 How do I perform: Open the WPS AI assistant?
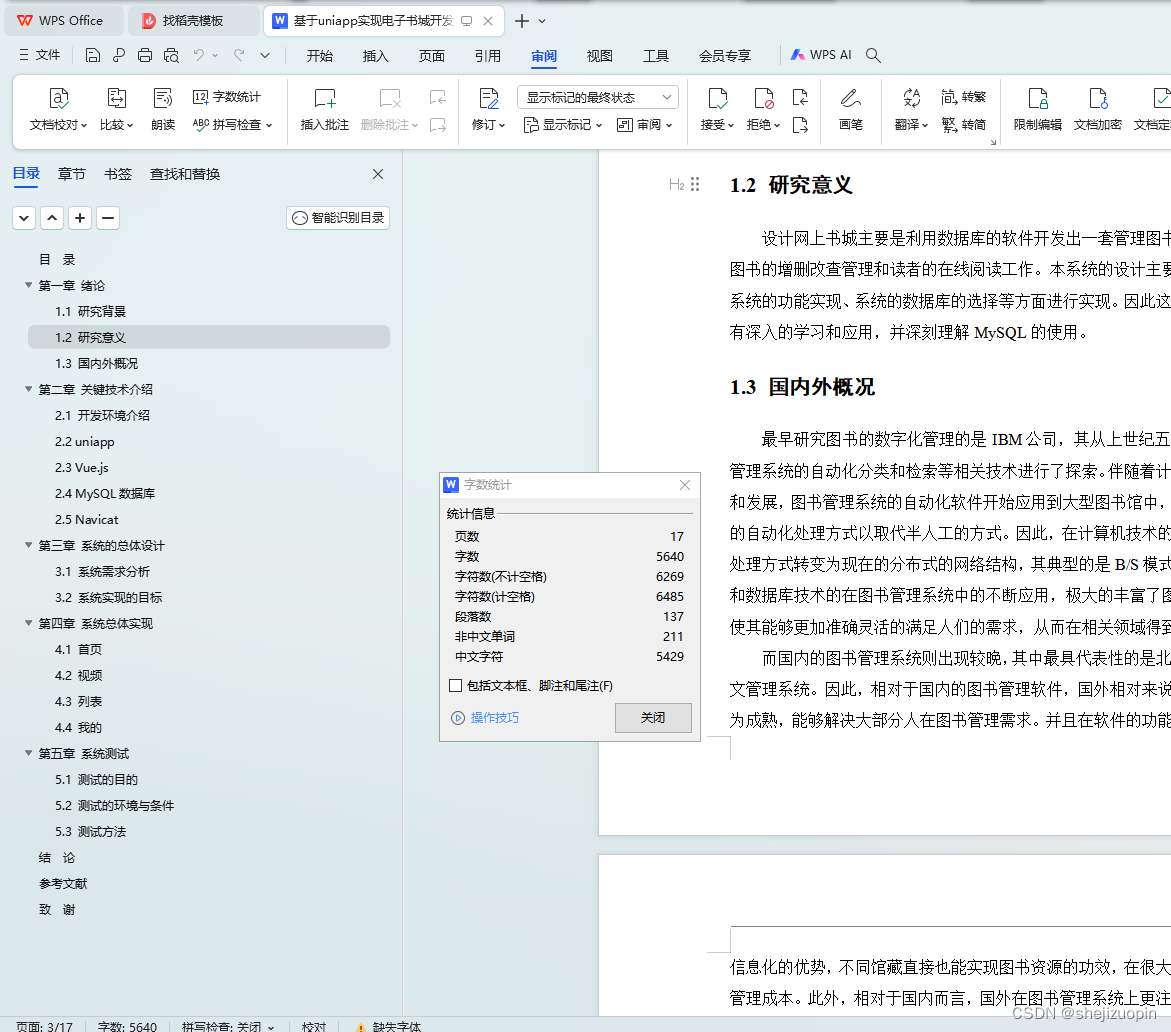(x=821, y=55)
